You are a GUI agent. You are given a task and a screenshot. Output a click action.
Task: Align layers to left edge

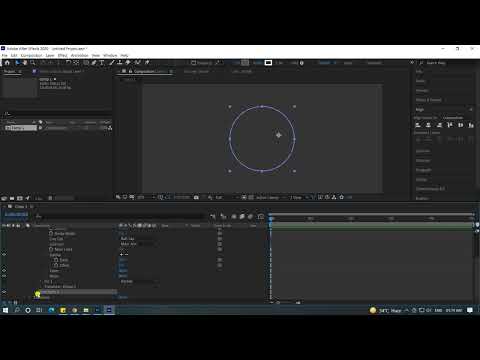418,125
